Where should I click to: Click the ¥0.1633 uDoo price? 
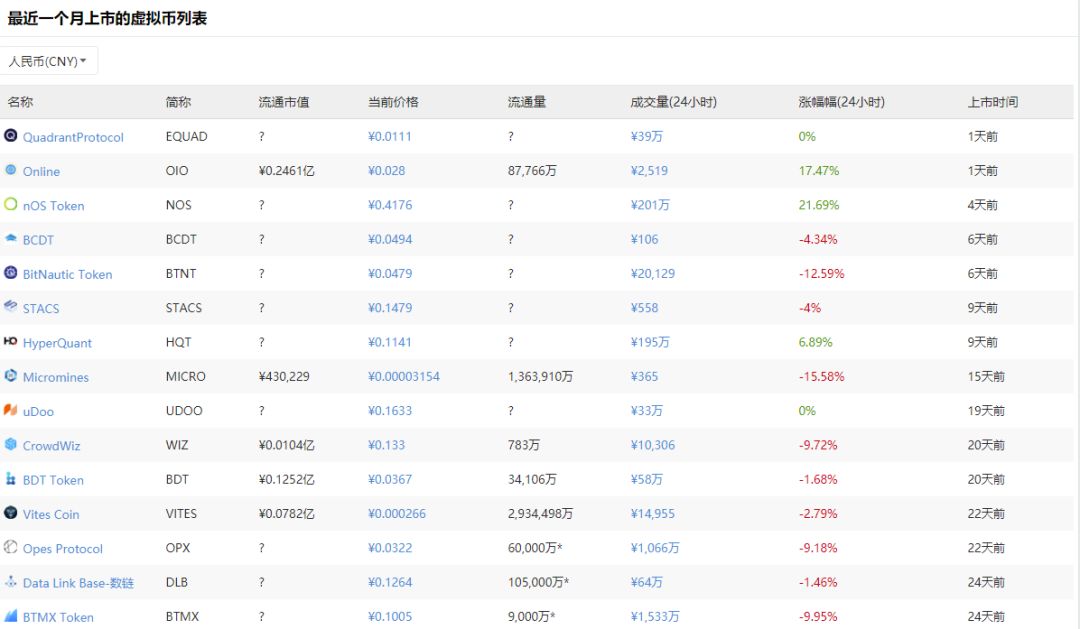pyautogui.click(x=390, y=411)
